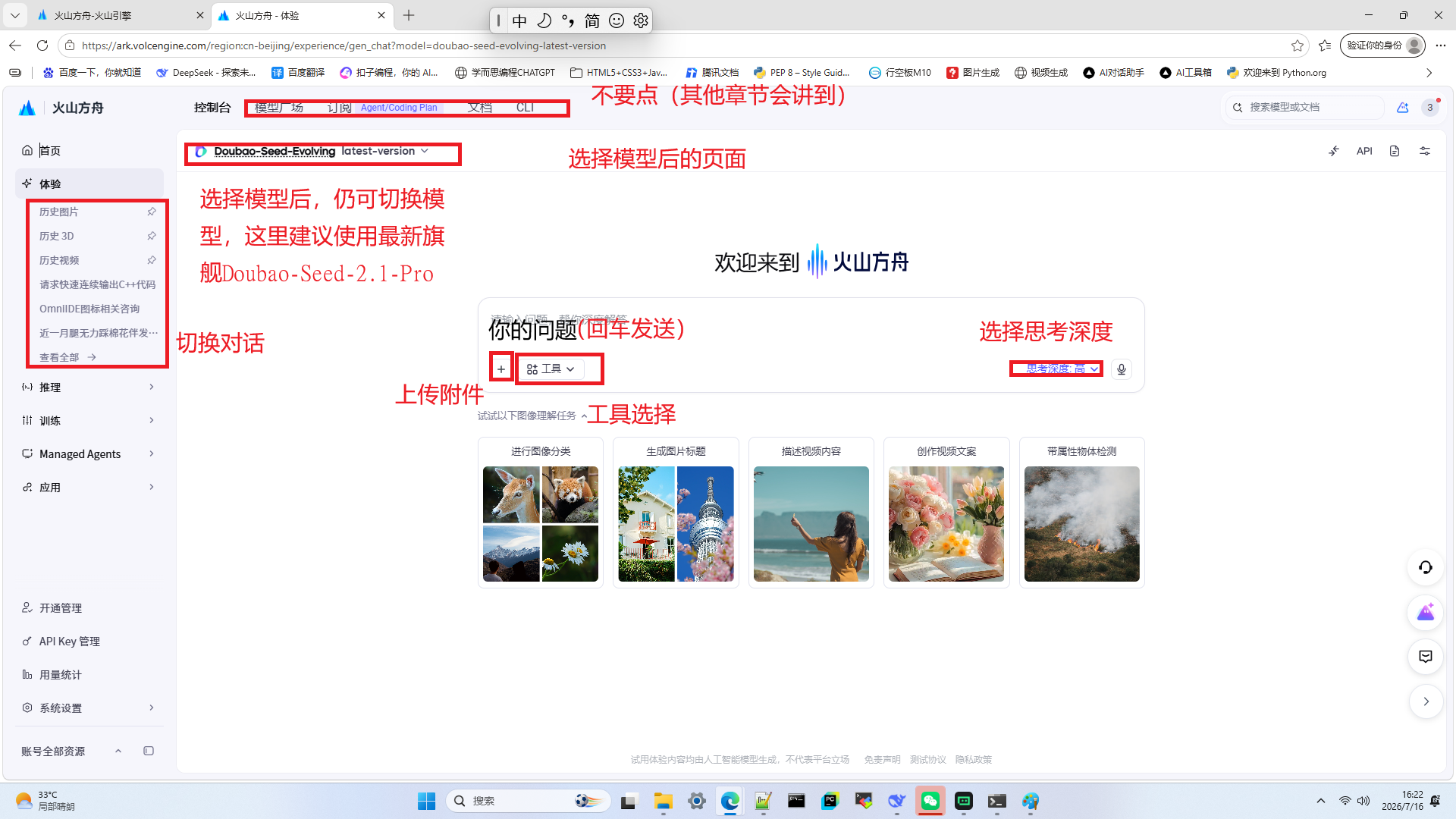Select the 描述视频内容 example card
The height and width of the screenshot is (819, 1456).
point(811,513)
